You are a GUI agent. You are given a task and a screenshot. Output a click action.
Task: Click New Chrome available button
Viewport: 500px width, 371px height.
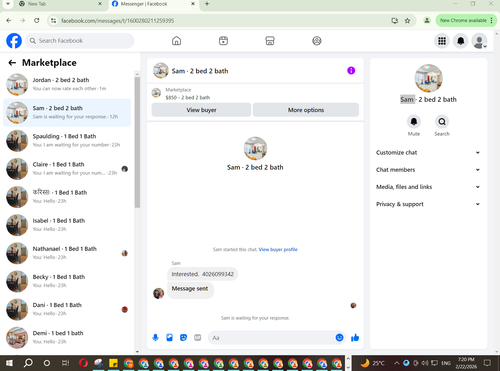[x=466, y=20]
